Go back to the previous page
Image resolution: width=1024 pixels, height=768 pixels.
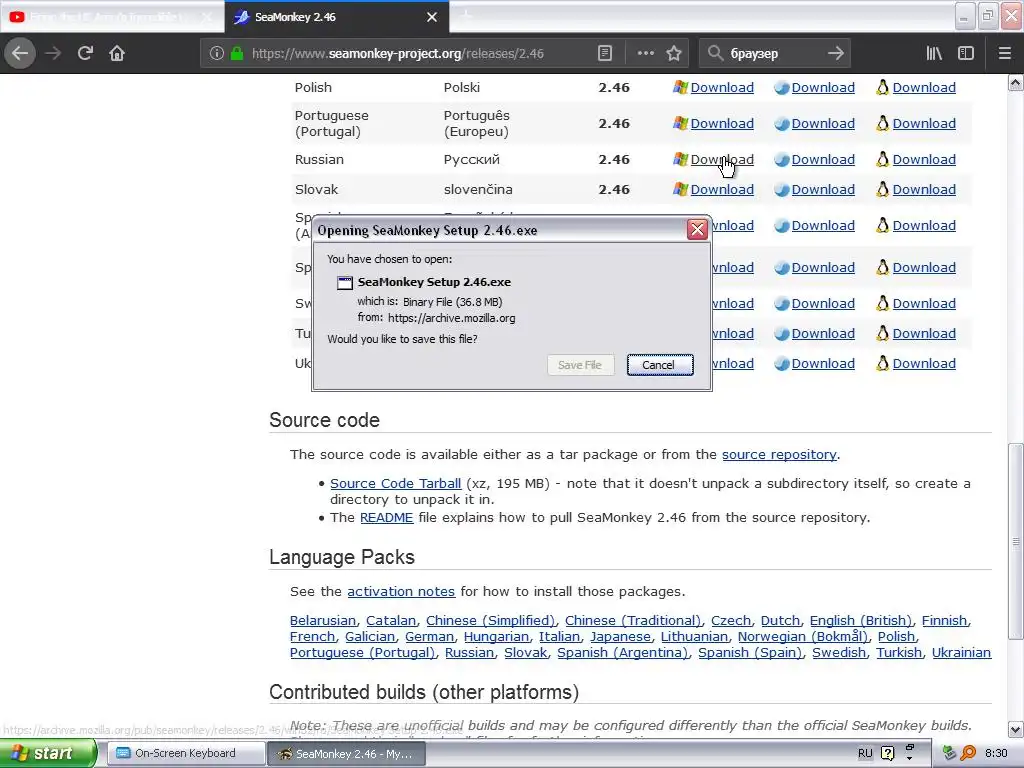pos(20,54)
